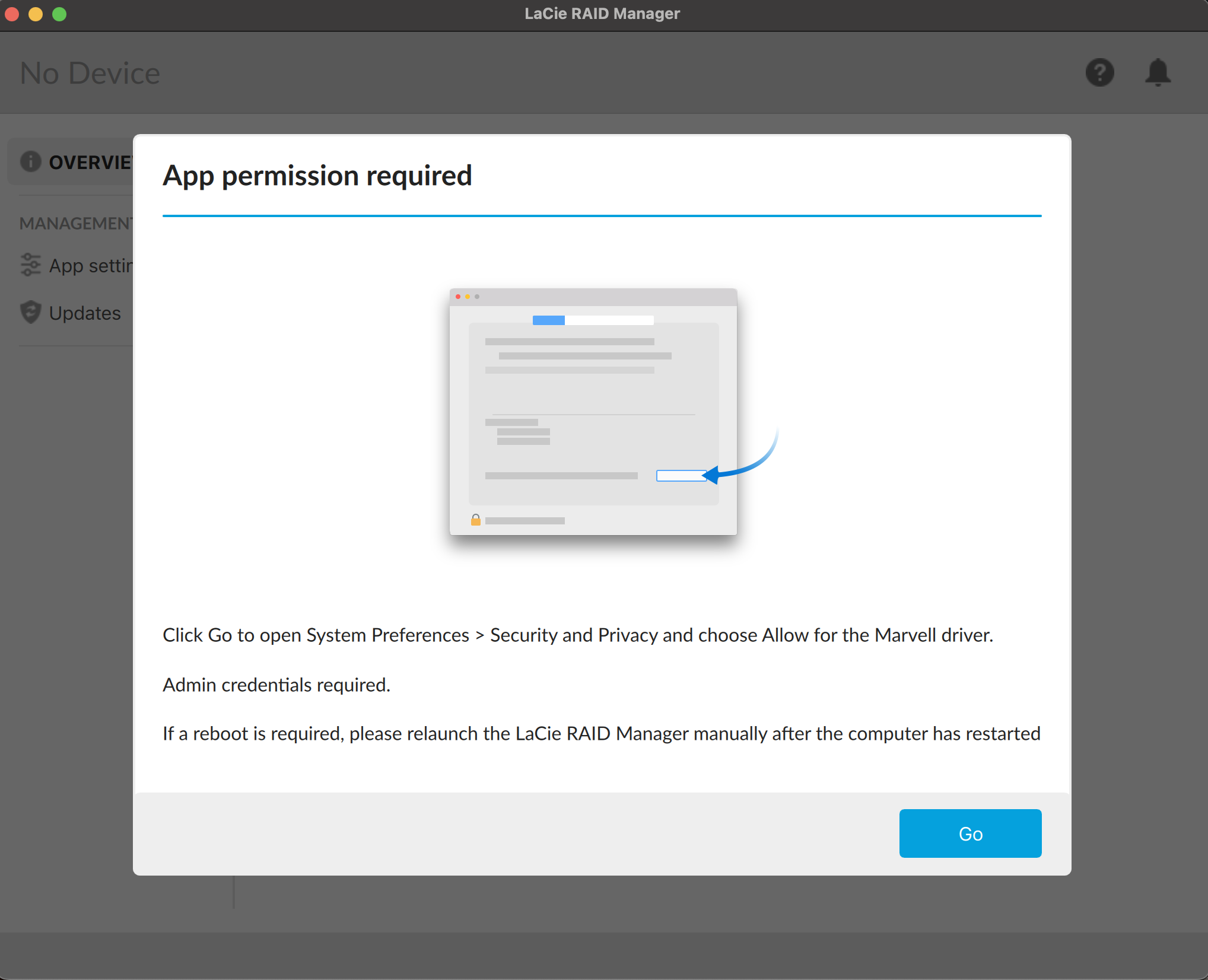Click the Overview info icon
This screenshot has width=1208, height=980.
pos(30,161)
